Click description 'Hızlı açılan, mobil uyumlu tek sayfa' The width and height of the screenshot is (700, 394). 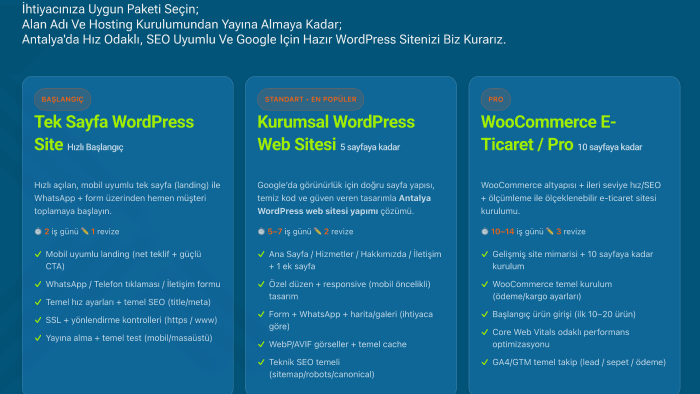pyautogui.click(x=127, y=198)
